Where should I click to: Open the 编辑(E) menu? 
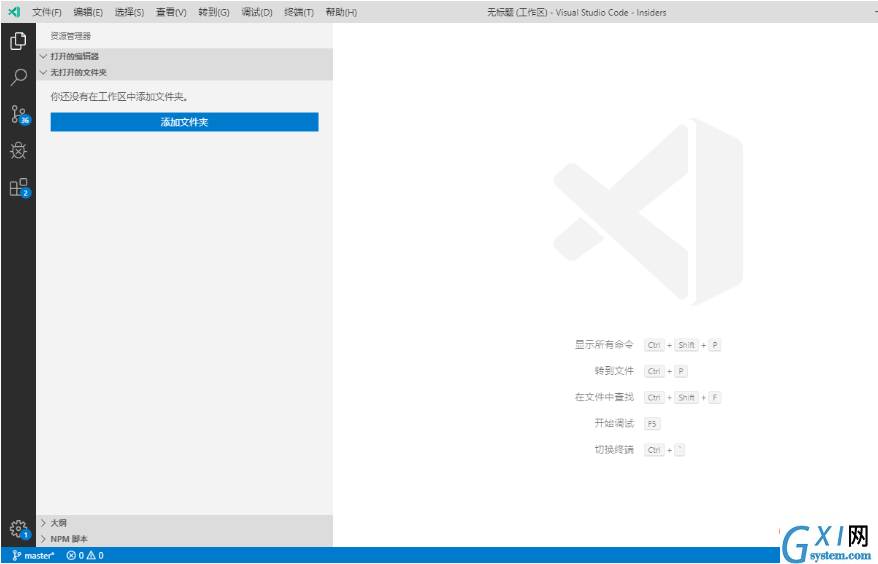click(88, 12)
